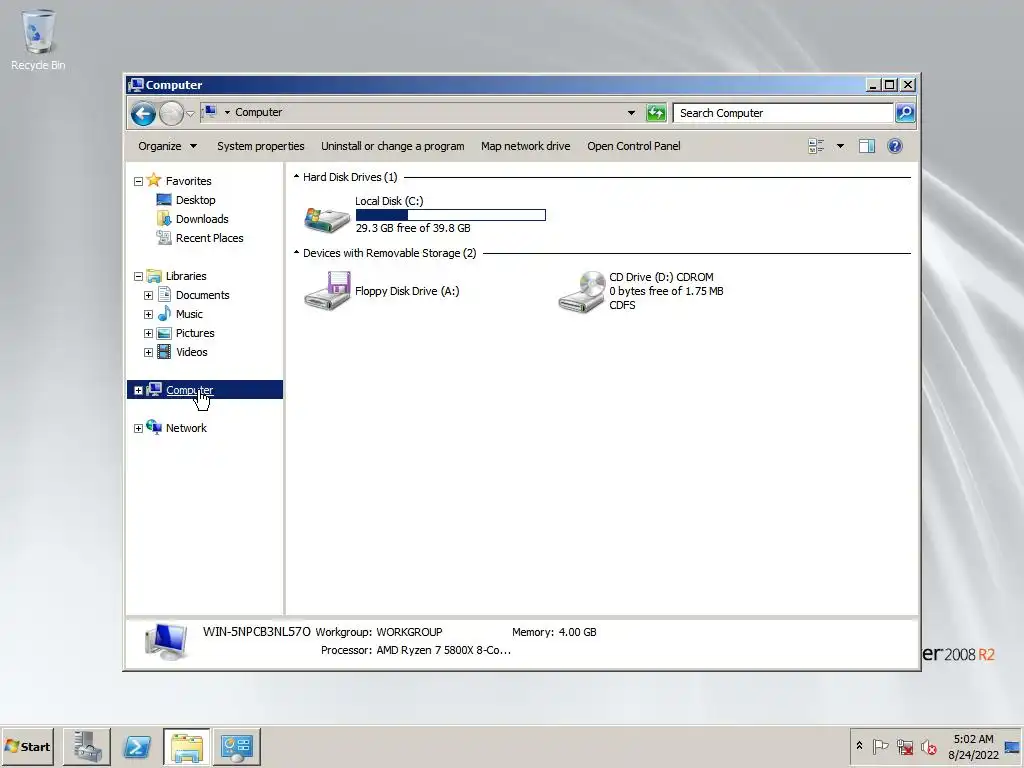The image size is (1024, 768).
Task: Click the Refresh button beside address bar
Action: tap(656, 113)
